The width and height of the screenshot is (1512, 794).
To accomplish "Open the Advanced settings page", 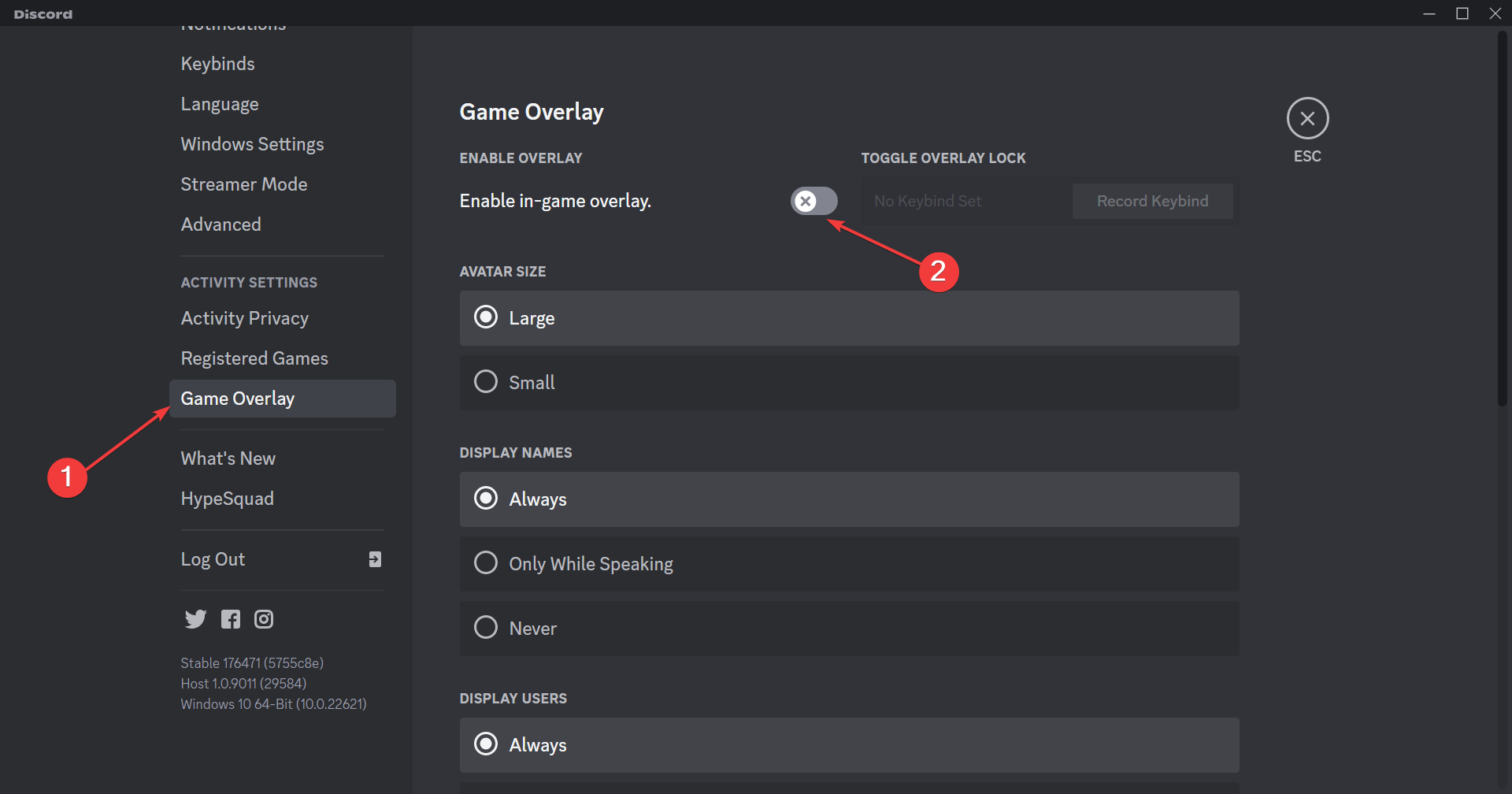I will coord(282,224).
